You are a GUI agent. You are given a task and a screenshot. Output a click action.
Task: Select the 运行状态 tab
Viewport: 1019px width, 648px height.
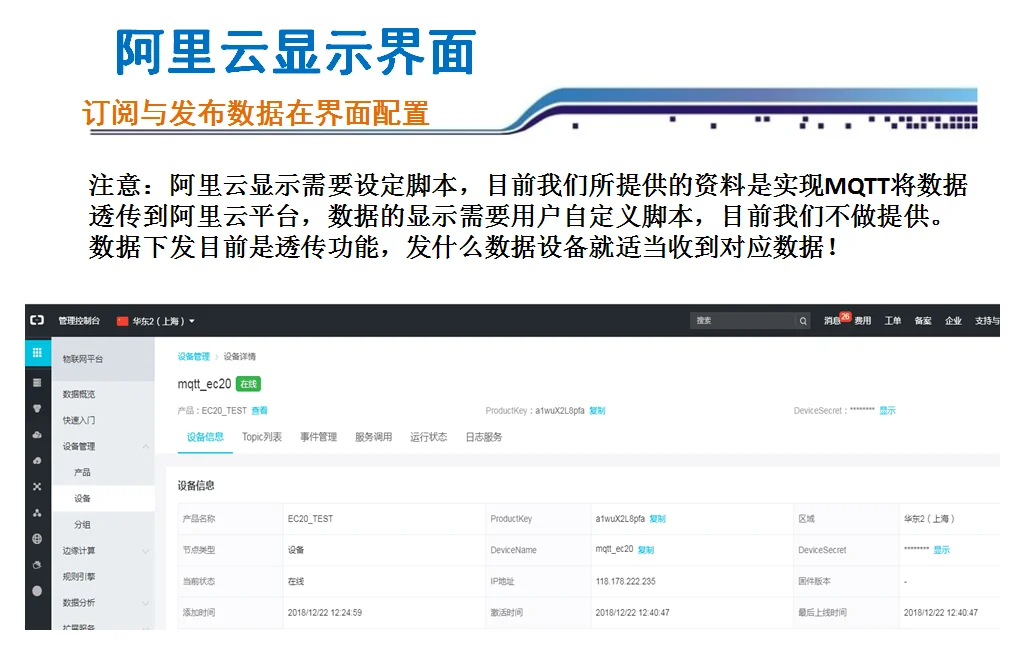tap(428, 437)
